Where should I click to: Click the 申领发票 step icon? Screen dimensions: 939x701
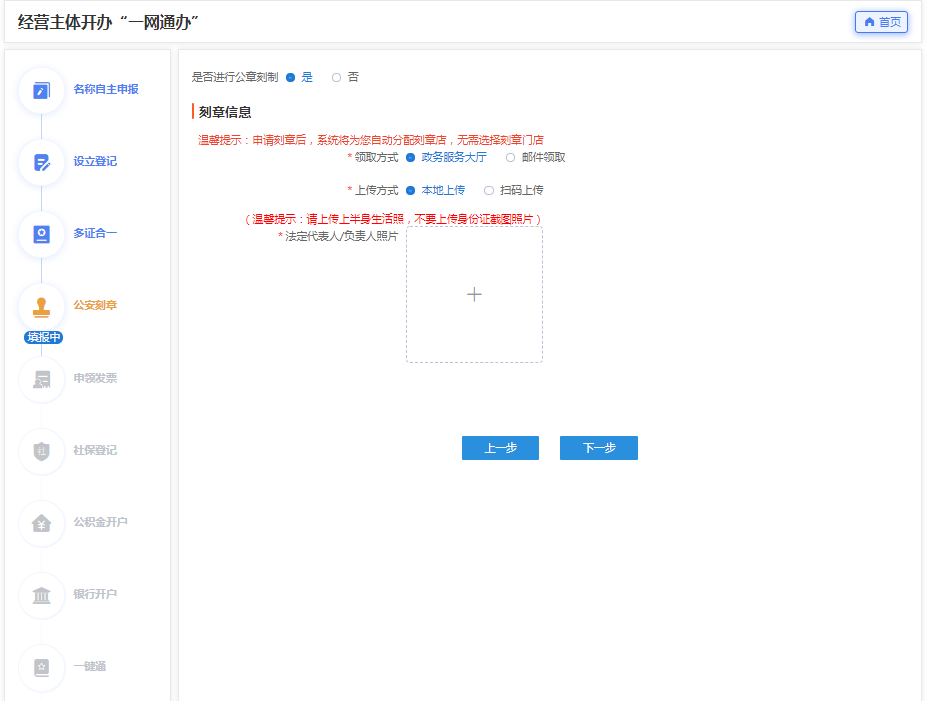click(41, 380)
